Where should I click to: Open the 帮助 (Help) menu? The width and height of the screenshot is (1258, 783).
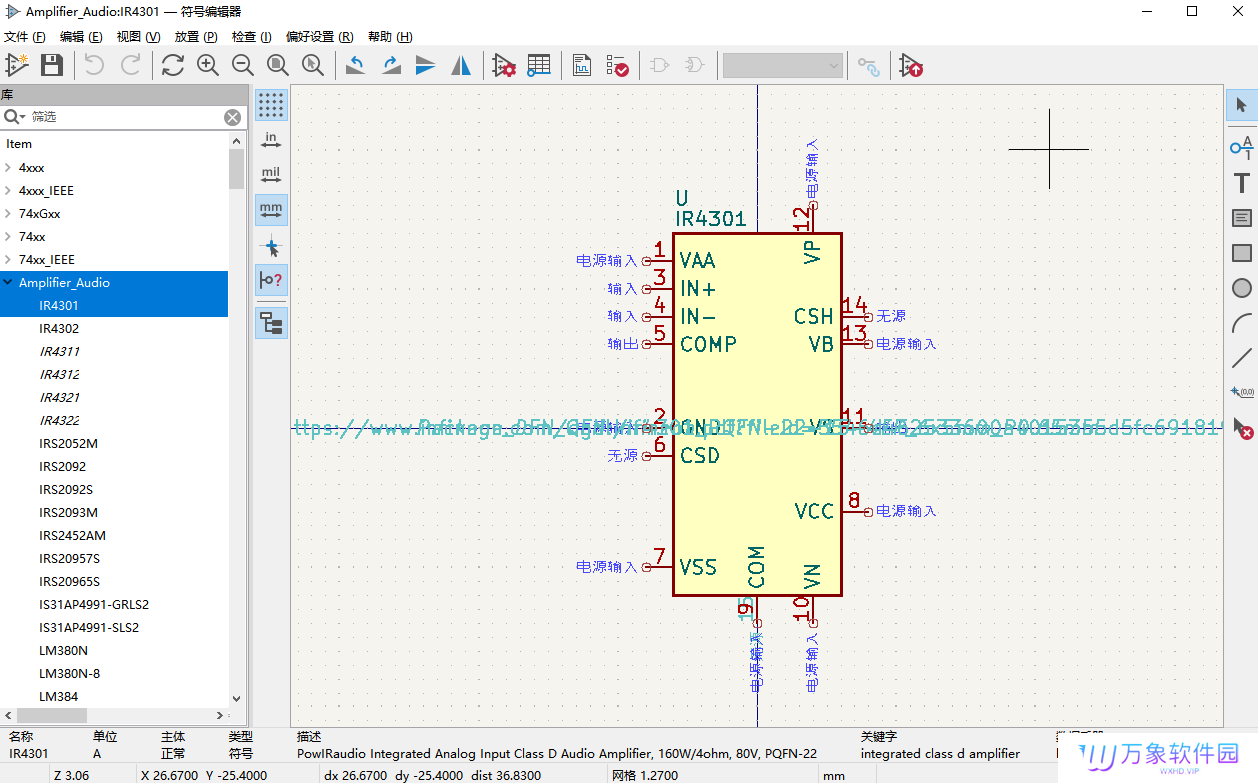(x=390, y=37)
